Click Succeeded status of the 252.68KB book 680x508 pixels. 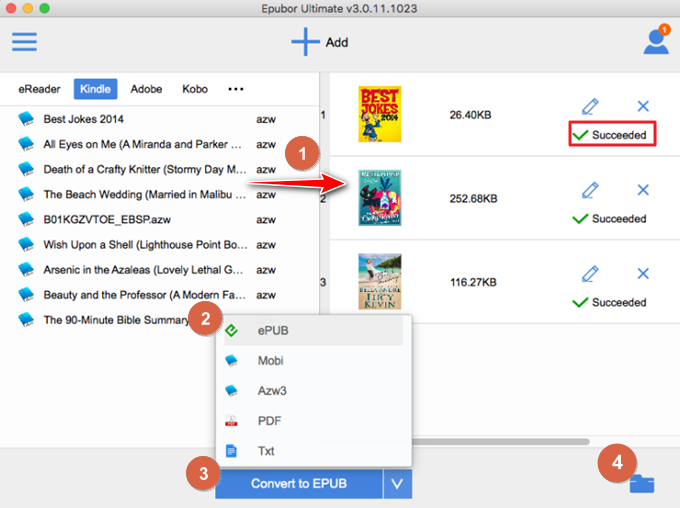[x=610, y=219]
